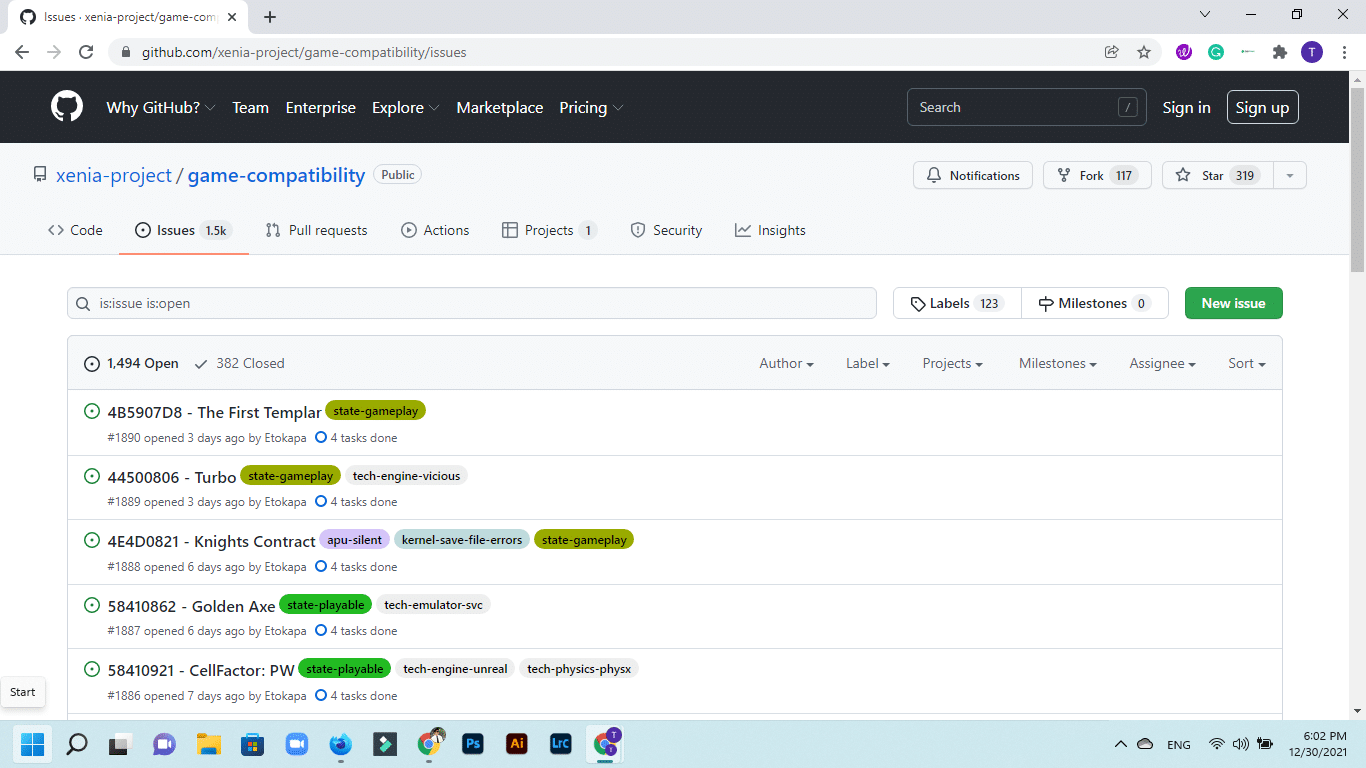Open the Assignee filter dropdown
This screenshot has height=768, width=1366.
click(x=1162, y=363)
